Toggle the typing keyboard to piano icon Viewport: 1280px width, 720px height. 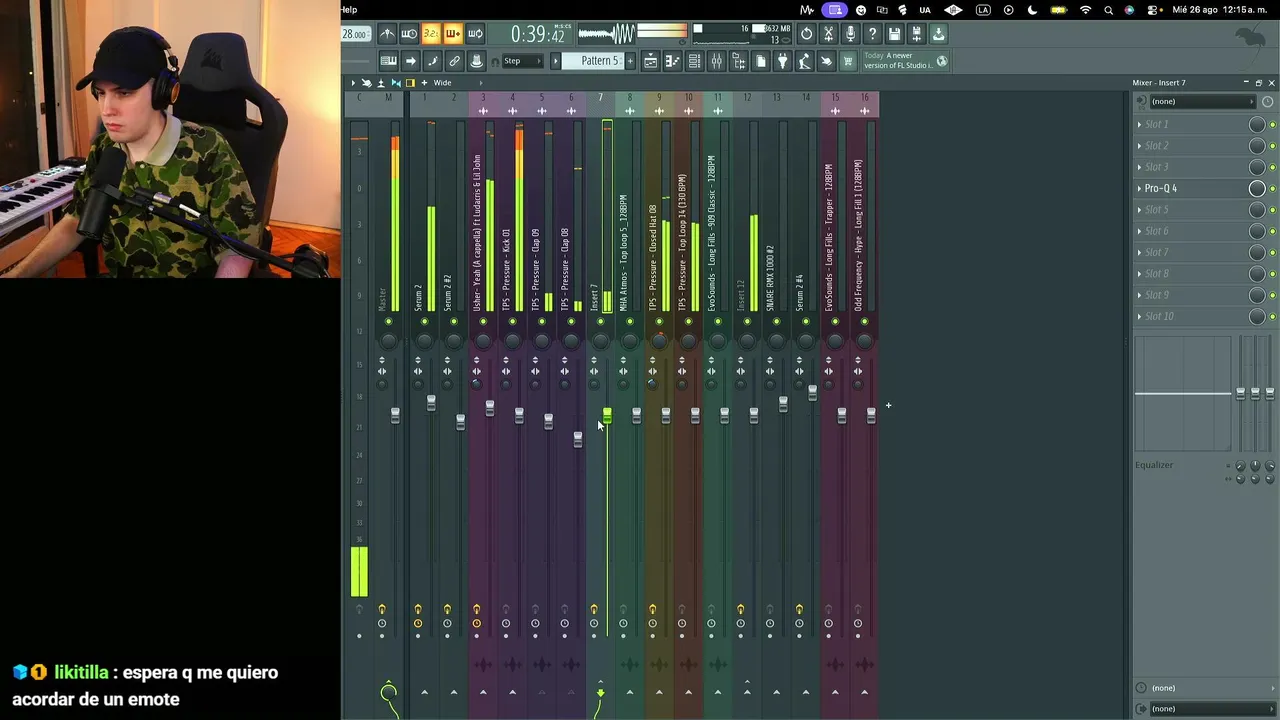click(x=388, y=62)
